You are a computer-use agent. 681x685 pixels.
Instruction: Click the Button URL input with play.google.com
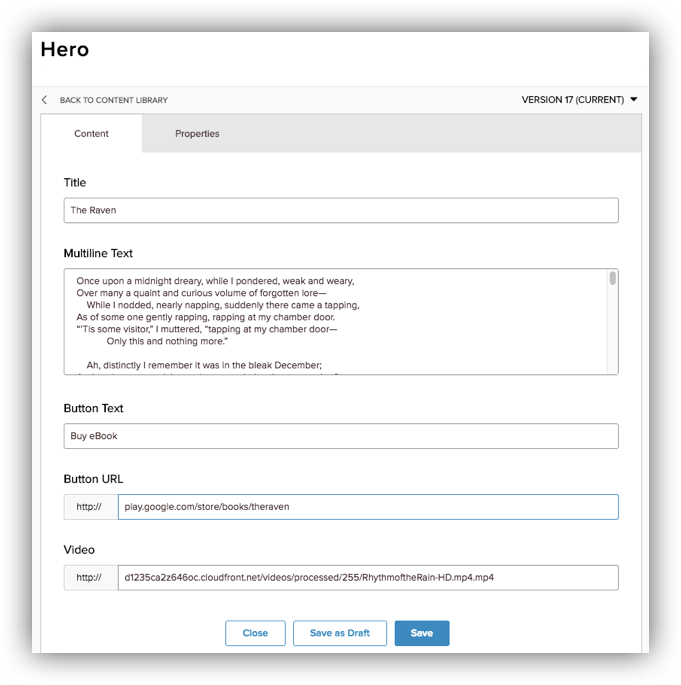367,507
